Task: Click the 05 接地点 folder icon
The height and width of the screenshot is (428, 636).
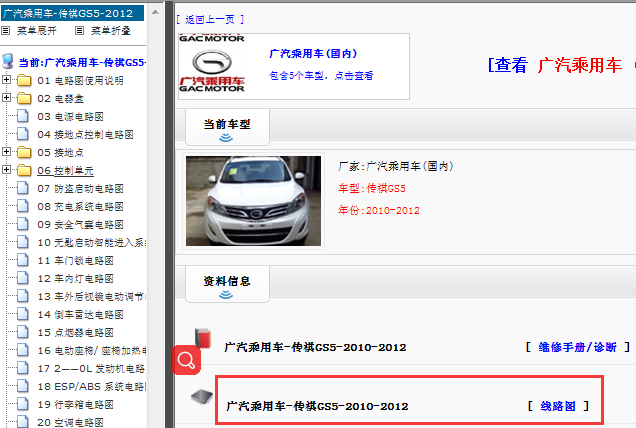Action: pos(24,152)
